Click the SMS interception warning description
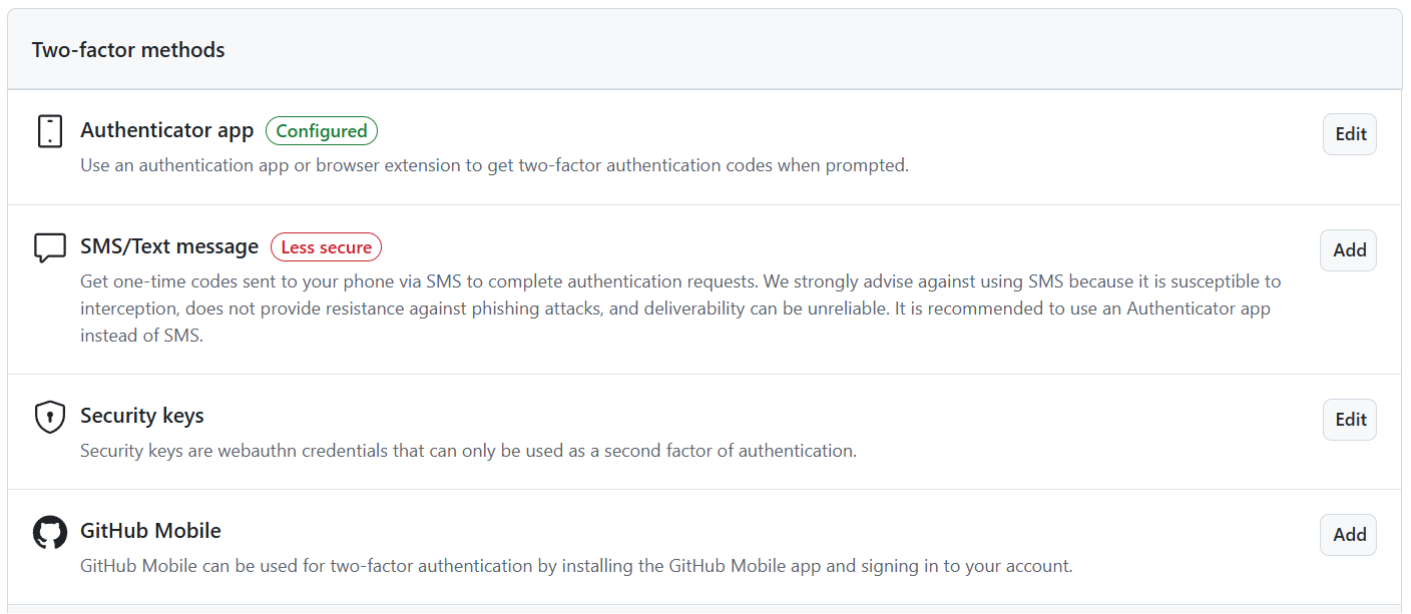This screenshot has height=614, width=1411. pos(680,309)
